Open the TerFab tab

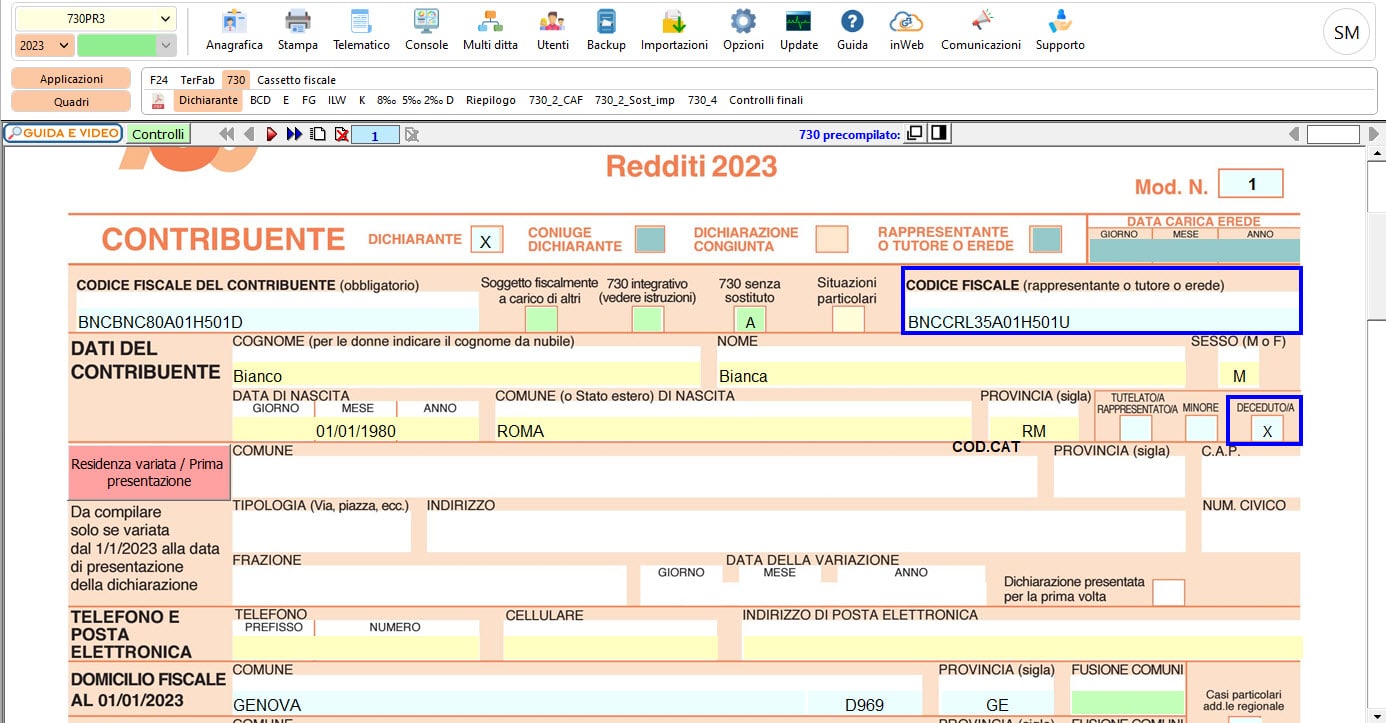pyautogui.click(x=197, y=80)
